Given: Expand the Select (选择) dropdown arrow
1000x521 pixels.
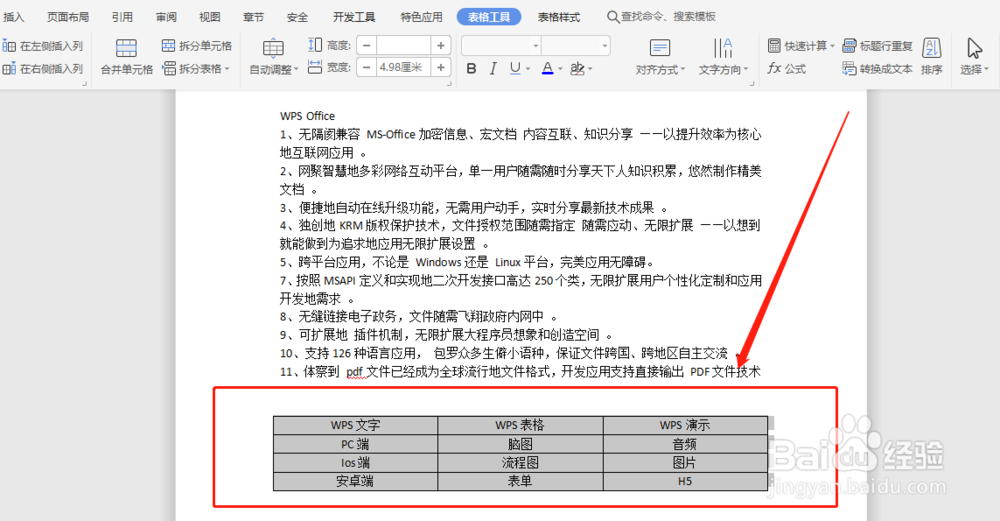Looking at the screenshot, I should [986, 70].
